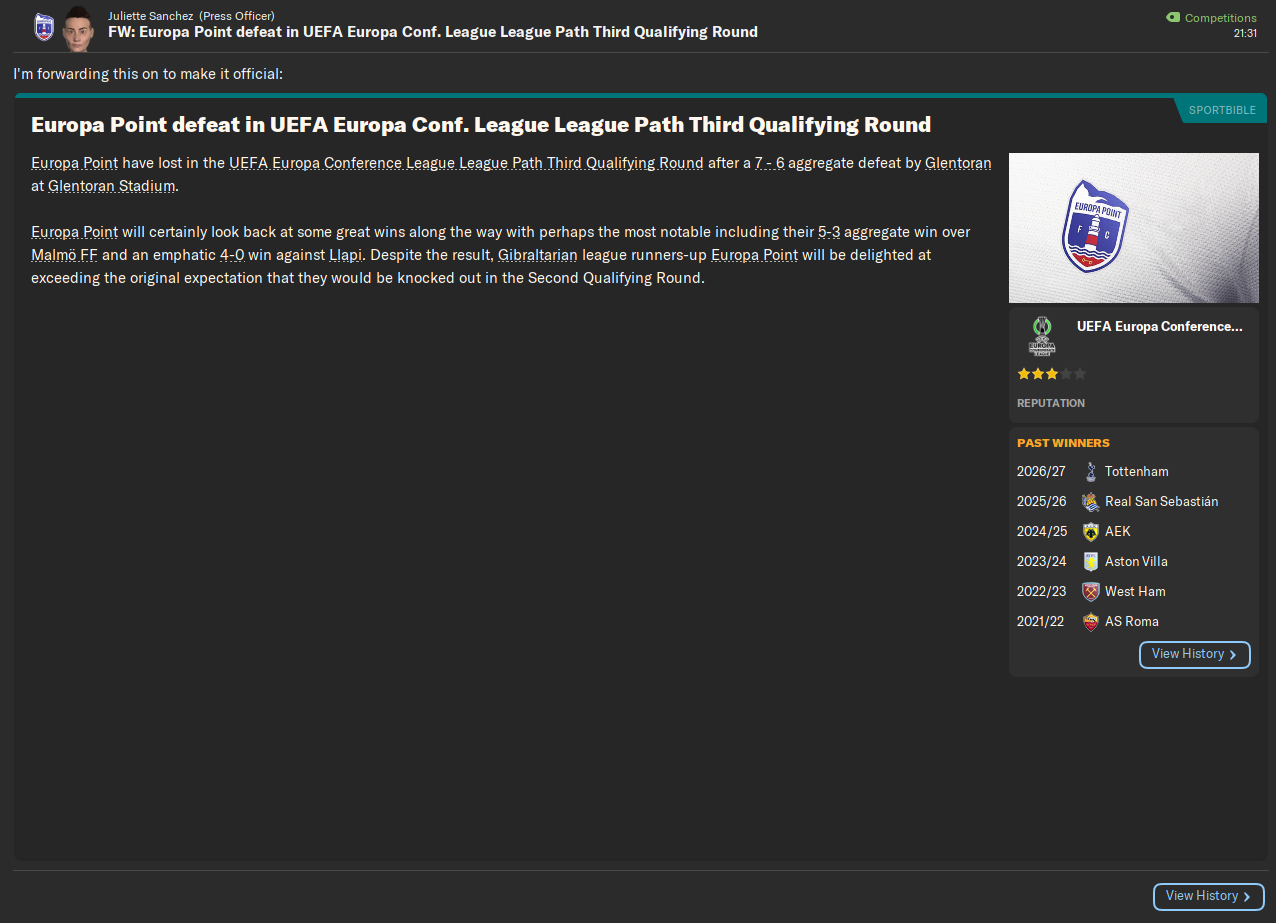The image size is (1276, 923).
Task: Click the FW: message subject line
Action: coord(433,32)
